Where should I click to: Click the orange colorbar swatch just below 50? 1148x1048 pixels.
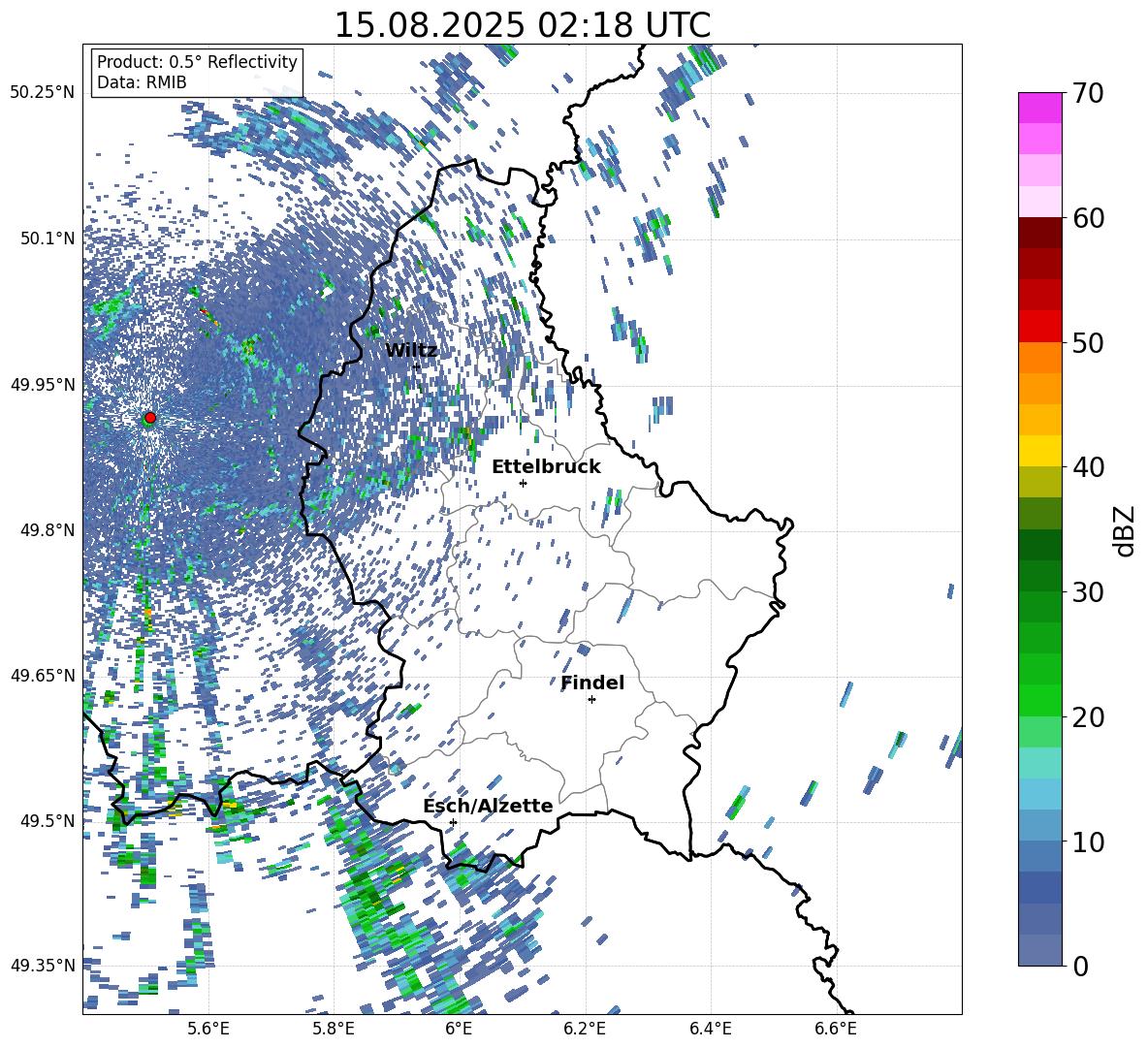click(1039, 357)
